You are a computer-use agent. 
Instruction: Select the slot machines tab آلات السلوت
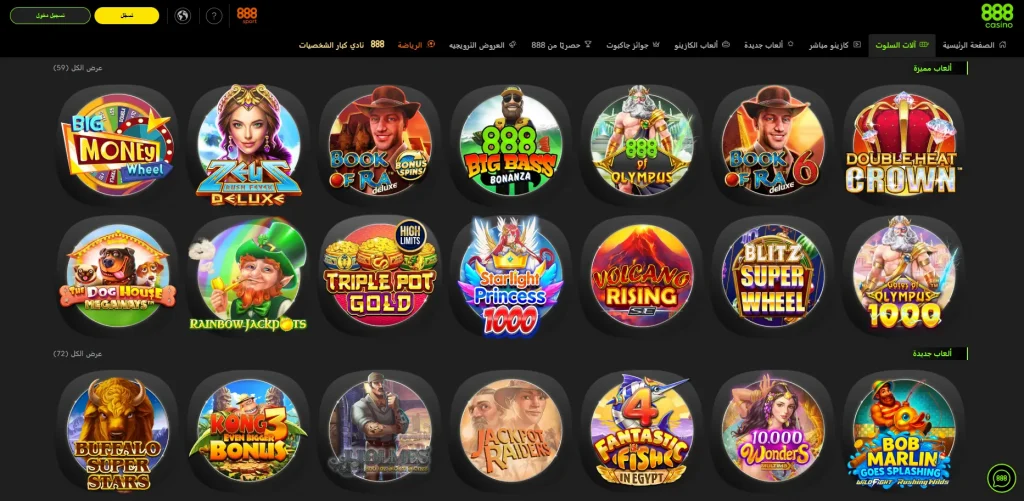(x=902, y=45)
